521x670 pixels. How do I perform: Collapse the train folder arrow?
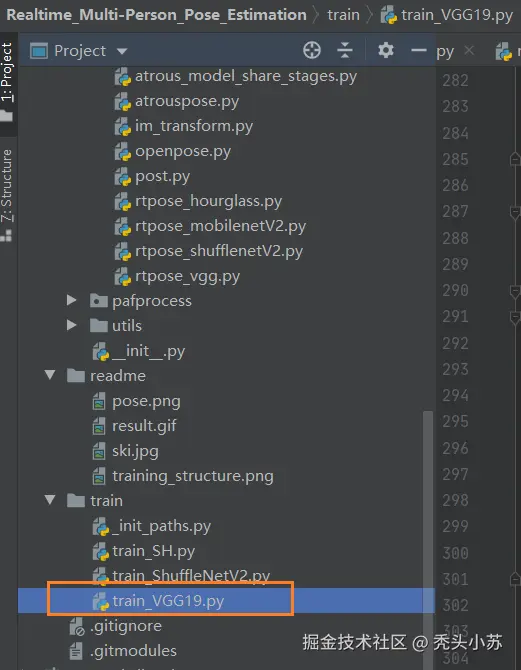click(x=50, y=500)
